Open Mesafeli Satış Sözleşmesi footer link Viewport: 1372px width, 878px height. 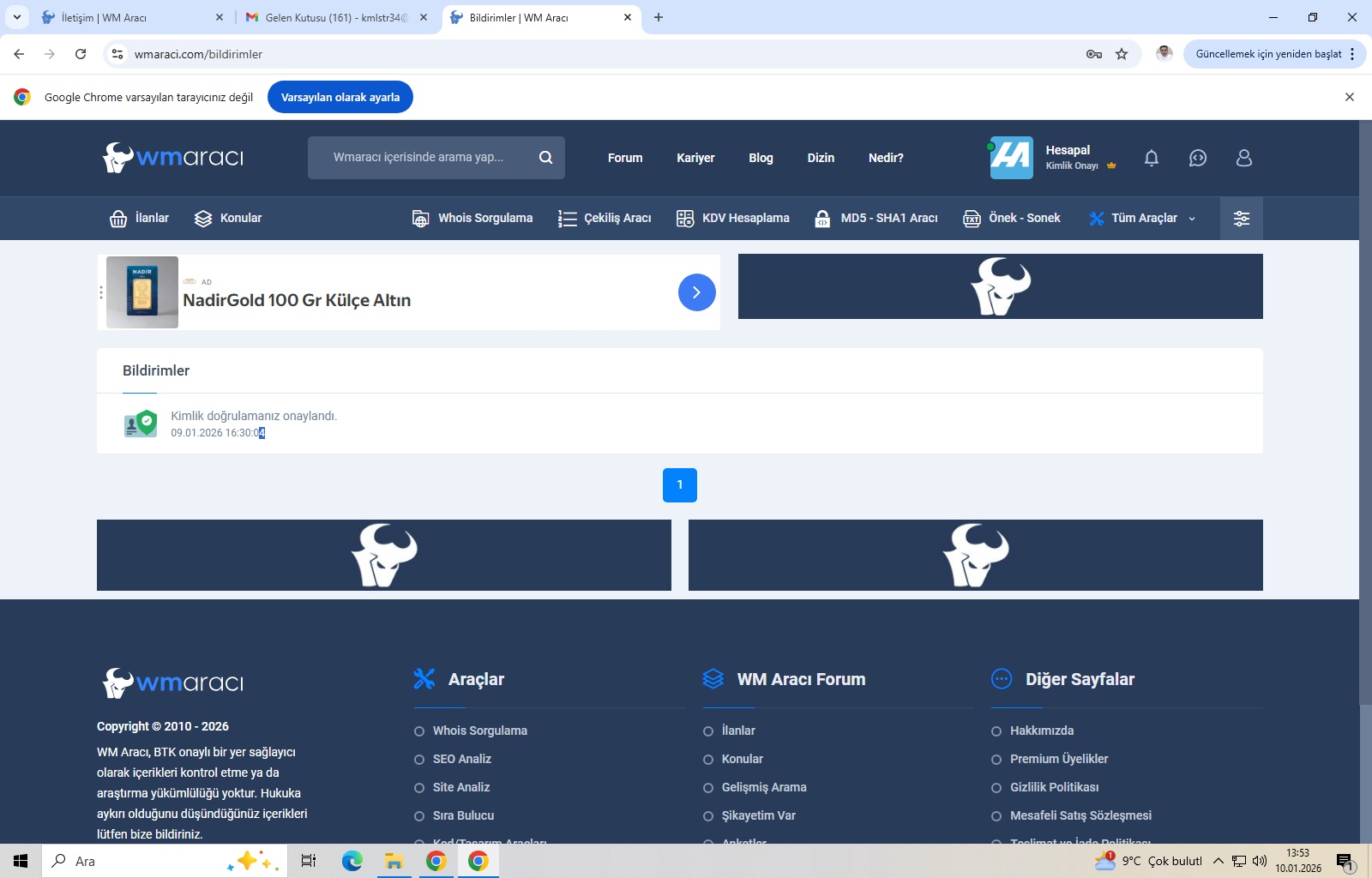(x=1080, y=816)
